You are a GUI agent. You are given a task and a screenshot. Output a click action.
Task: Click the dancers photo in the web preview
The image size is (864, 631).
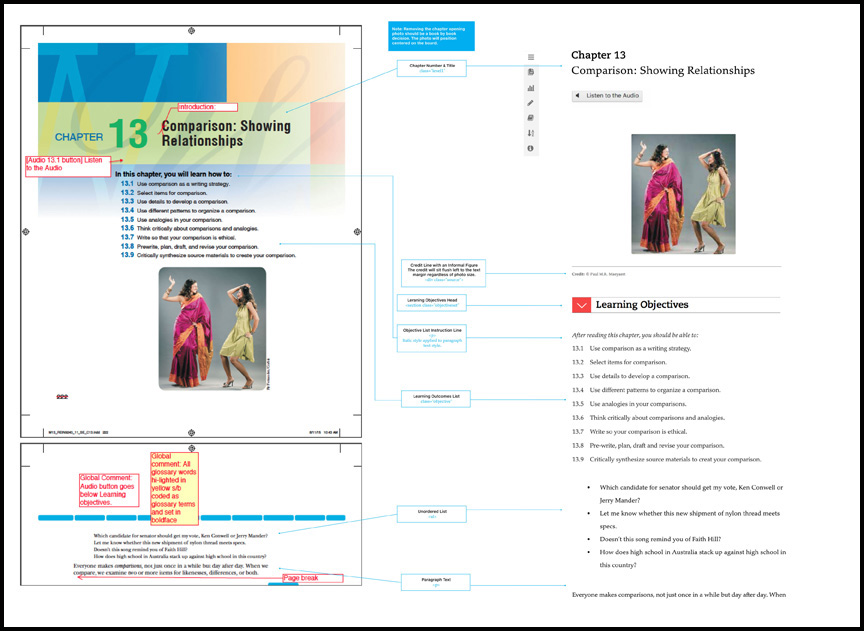(683, 194)
